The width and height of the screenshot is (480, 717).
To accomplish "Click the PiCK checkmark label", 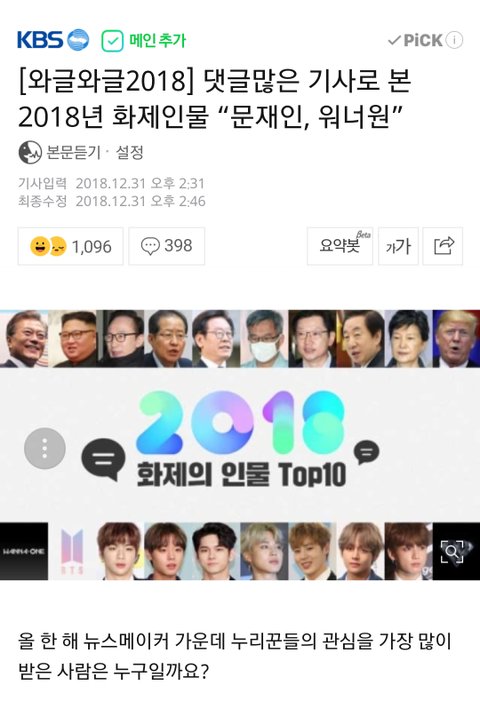I will pos(416,40).
